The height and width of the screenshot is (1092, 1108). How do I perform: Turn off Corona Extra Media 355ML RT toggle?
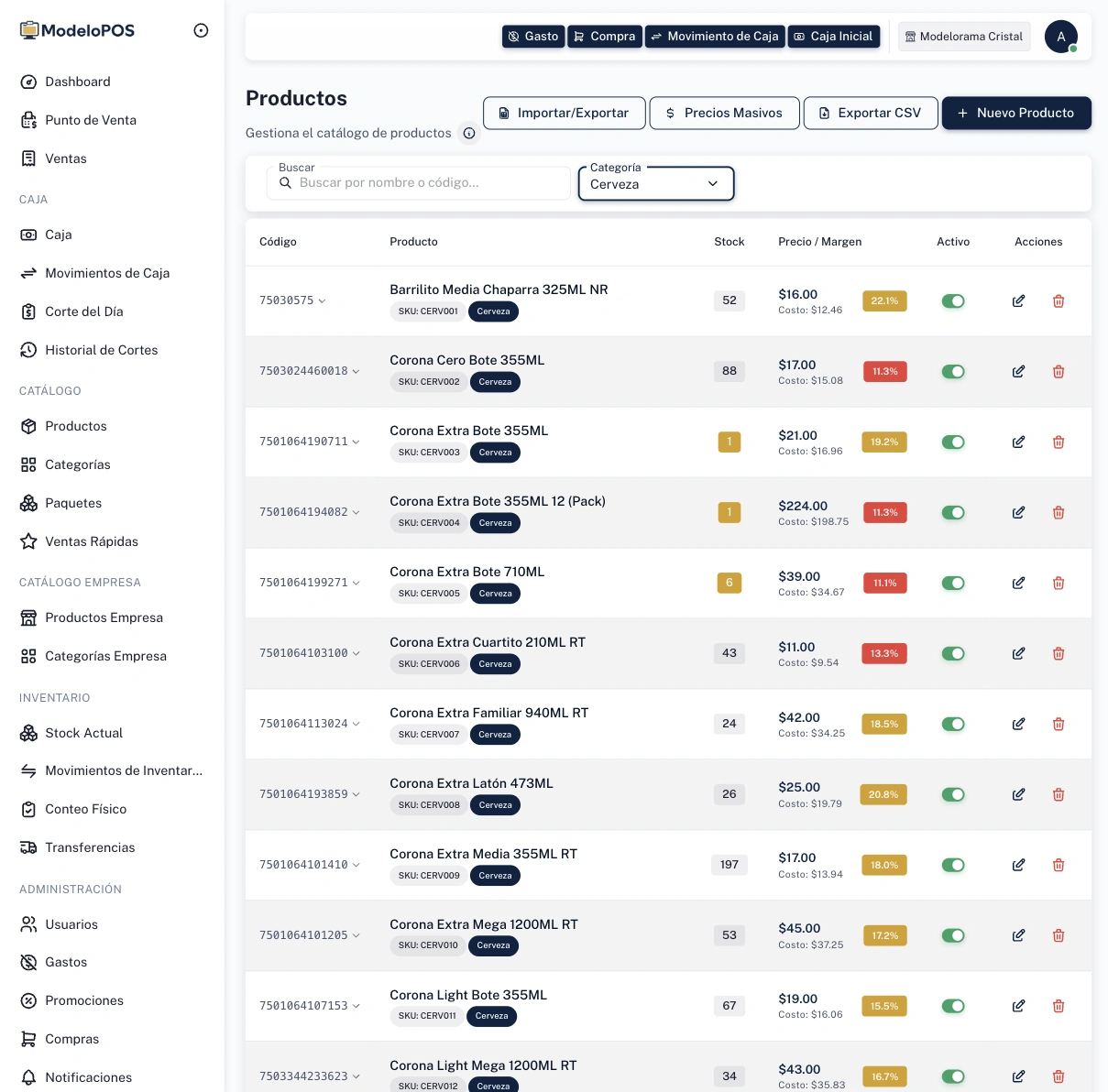click(x=953, y=866)
